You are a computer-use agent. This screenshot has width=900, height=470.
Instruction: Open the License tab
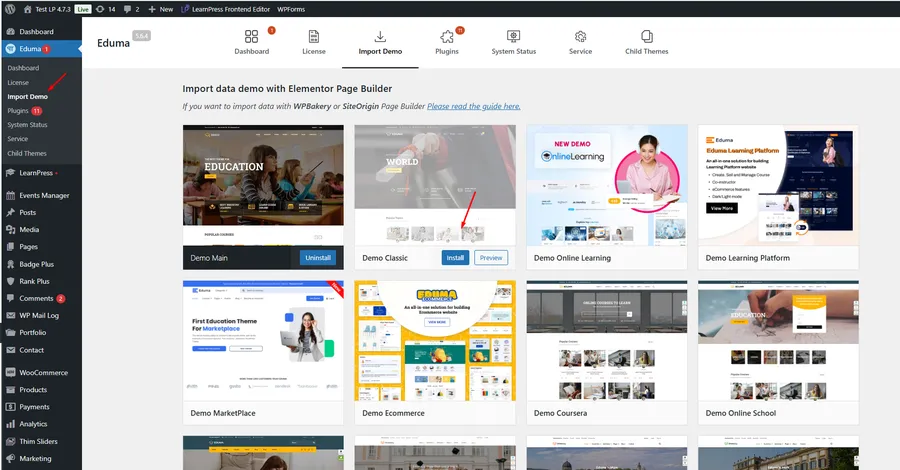click(x=314, y=42)
